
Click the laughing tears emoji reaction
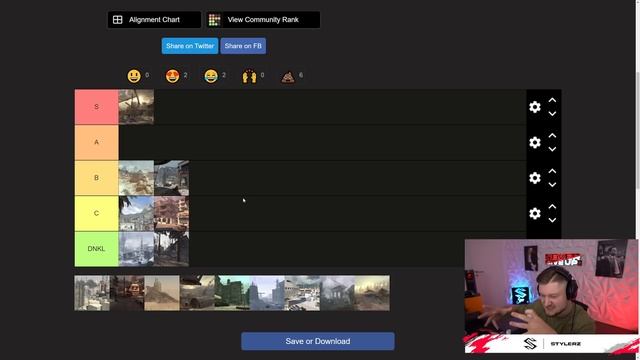pos(211,76)
